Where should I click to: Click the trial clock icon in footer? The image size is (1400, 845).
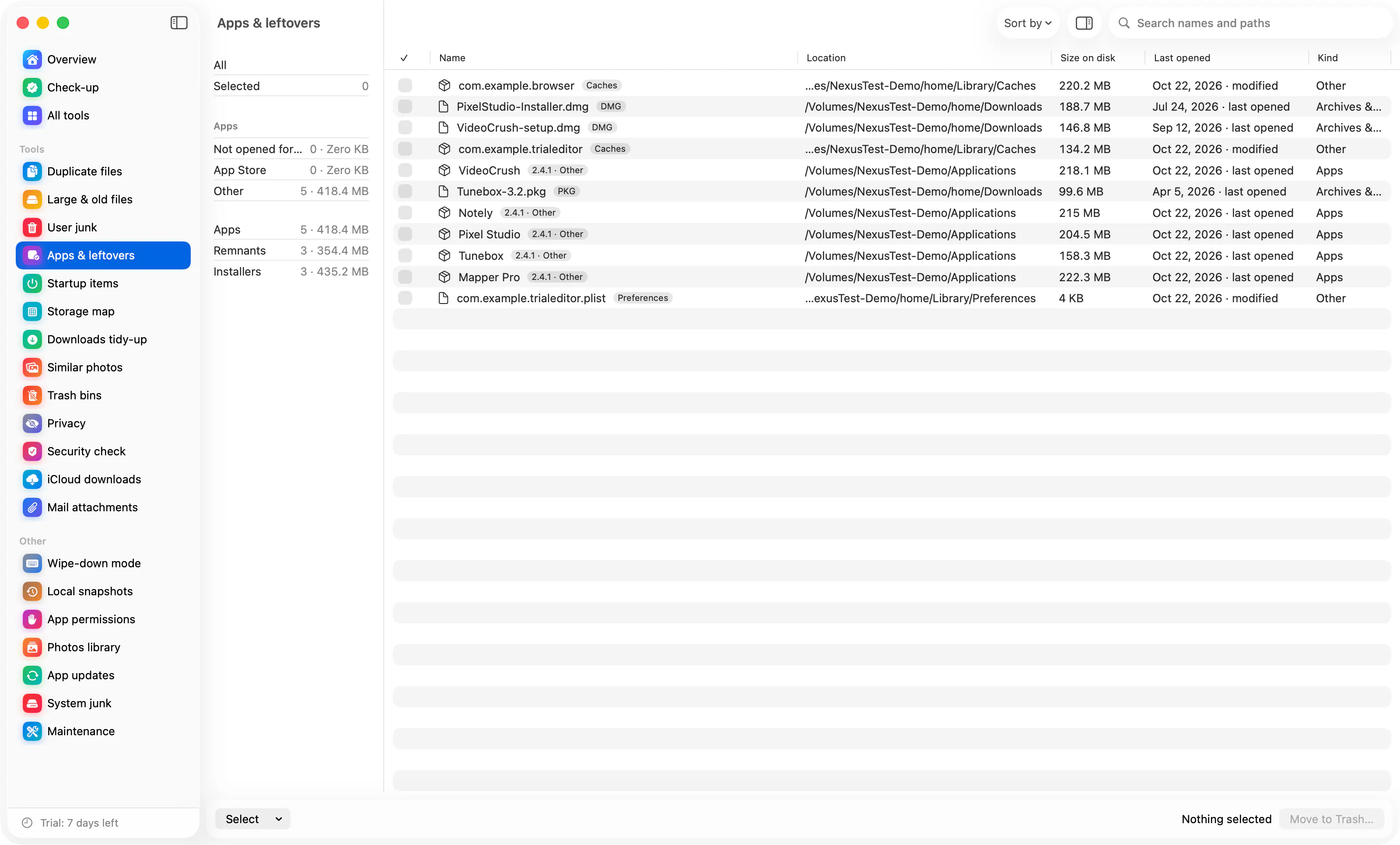[x=27, y=823]
